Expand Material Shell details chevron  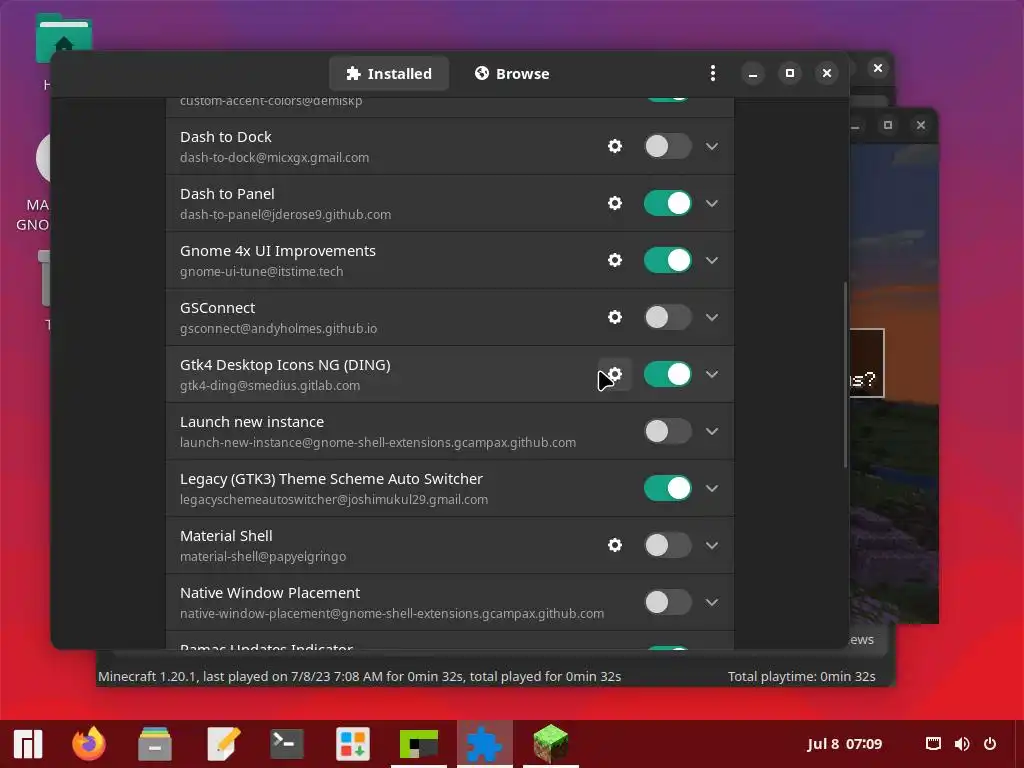coord(712,545)
